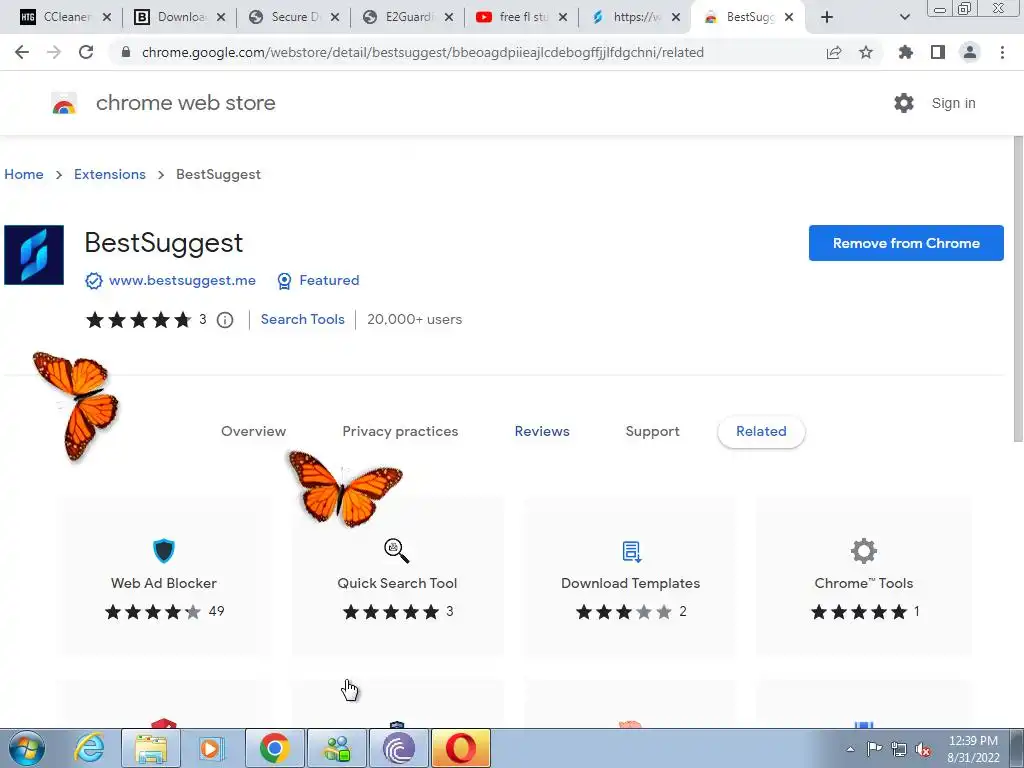1024x768 pixels.
Task: Click the Featured link
Action: [x=329, y=281]
